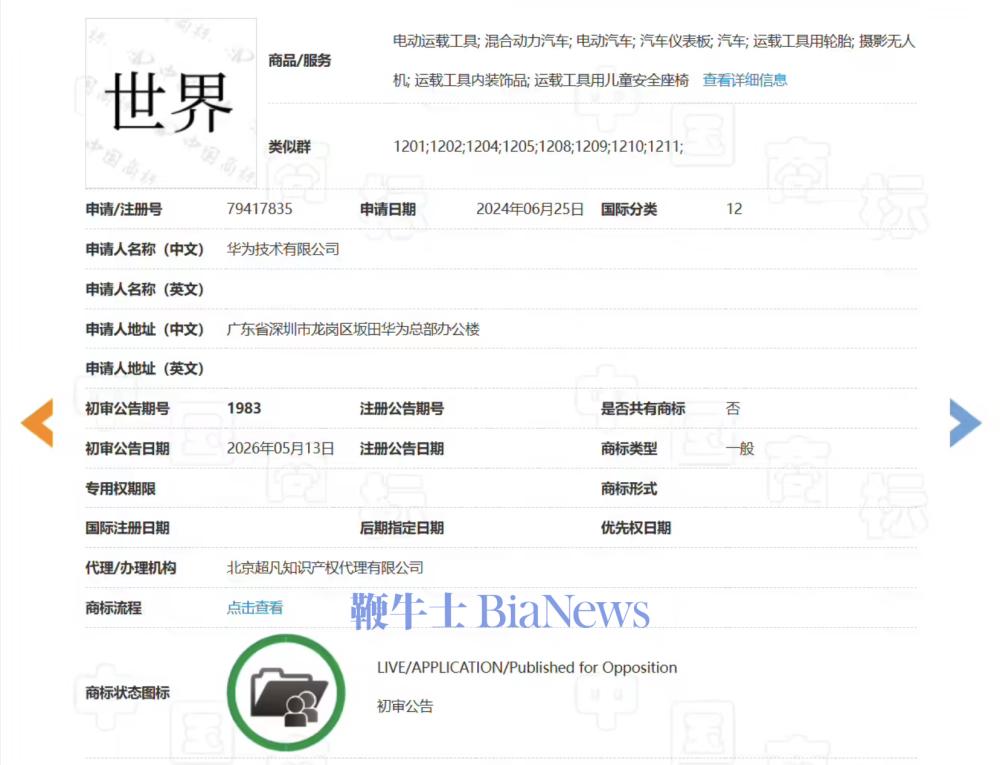This screenshot has width=1000, height=765.
Task: Click the 申请人地址（英文） label
Action: 145,368
